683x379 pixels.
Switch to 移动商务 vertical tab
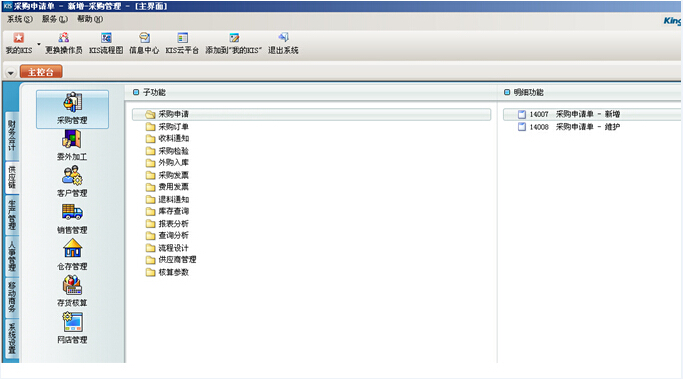click(x=12, y=297)
